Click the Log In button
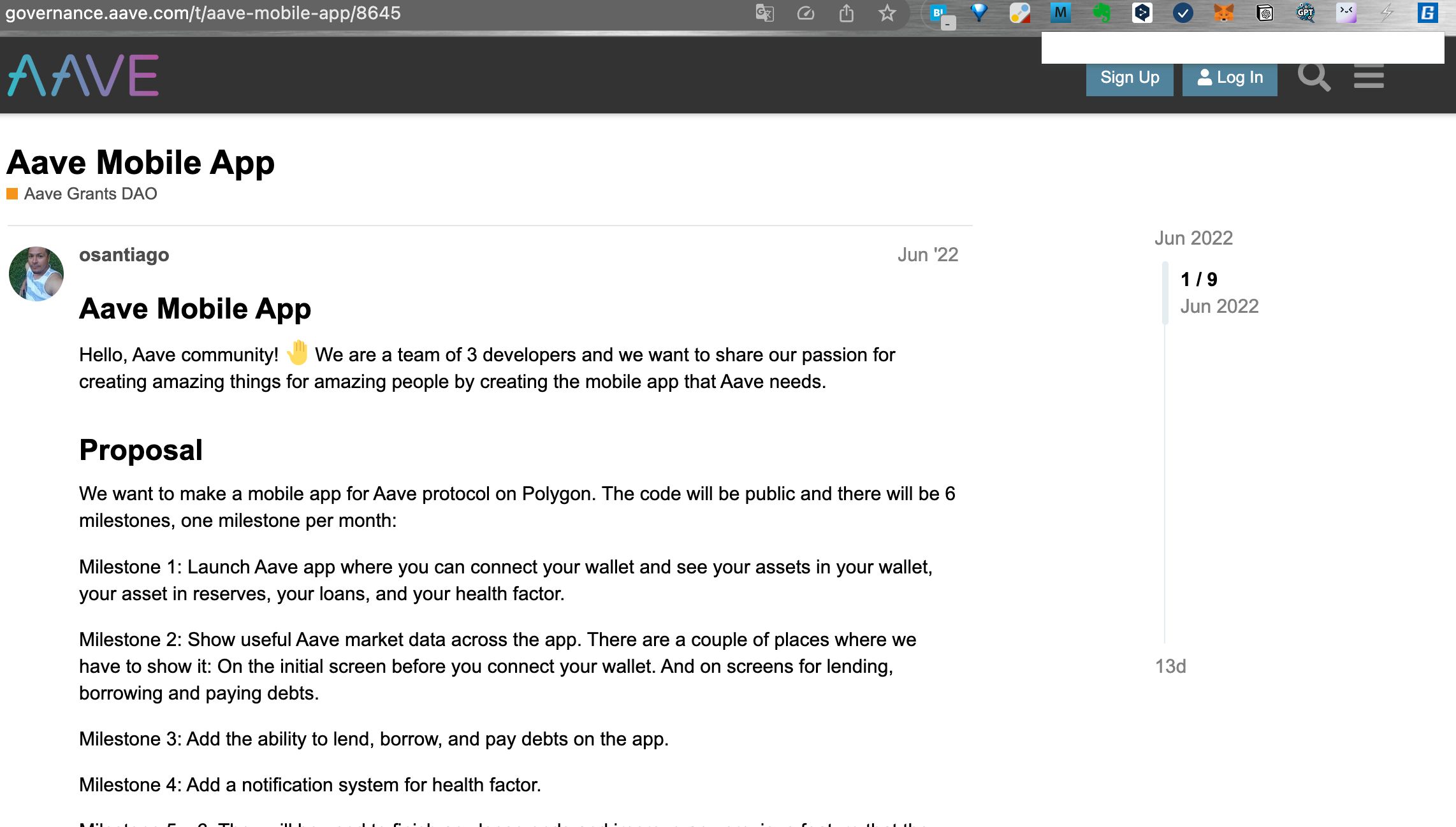 [1230, 78]
